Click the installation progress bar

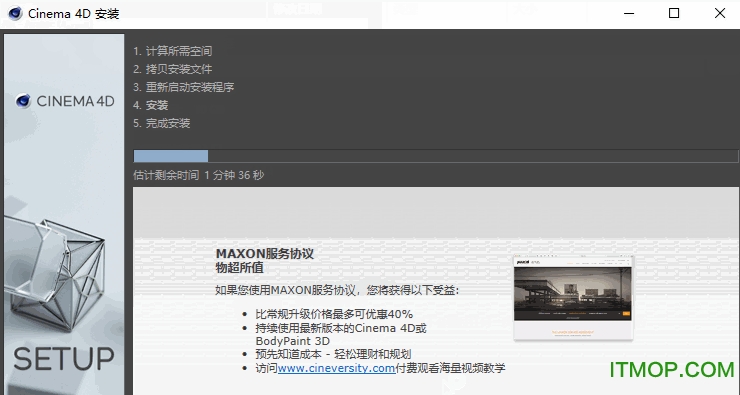click(x=436, y=156)
